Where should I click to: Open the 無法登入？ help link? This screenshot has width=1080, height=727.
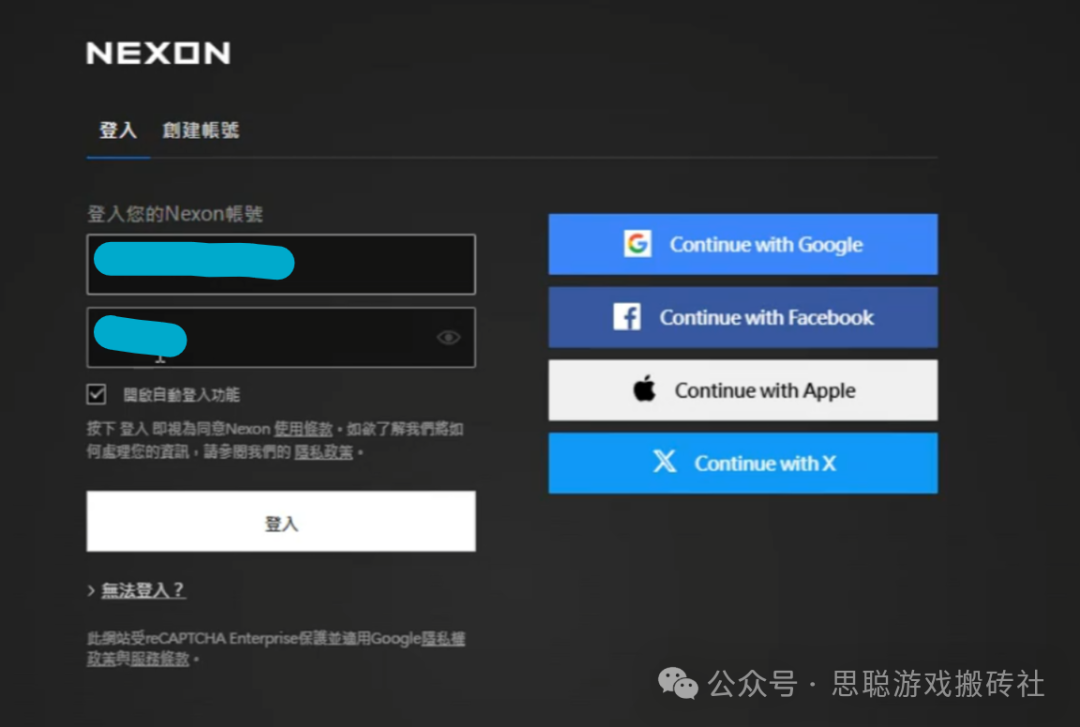(x=143, y=590)
